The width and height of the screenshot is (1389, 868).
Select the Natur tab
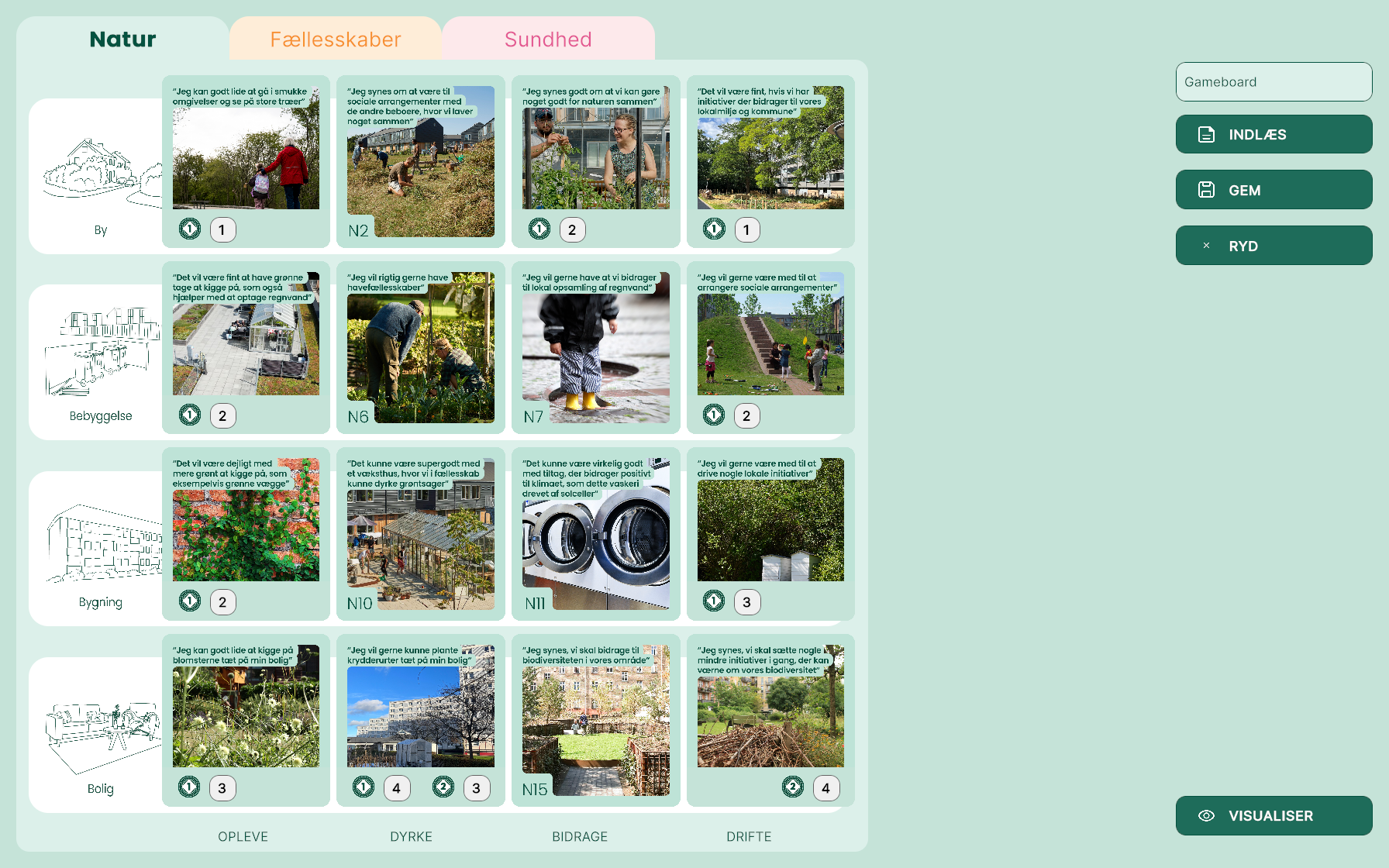122,40
